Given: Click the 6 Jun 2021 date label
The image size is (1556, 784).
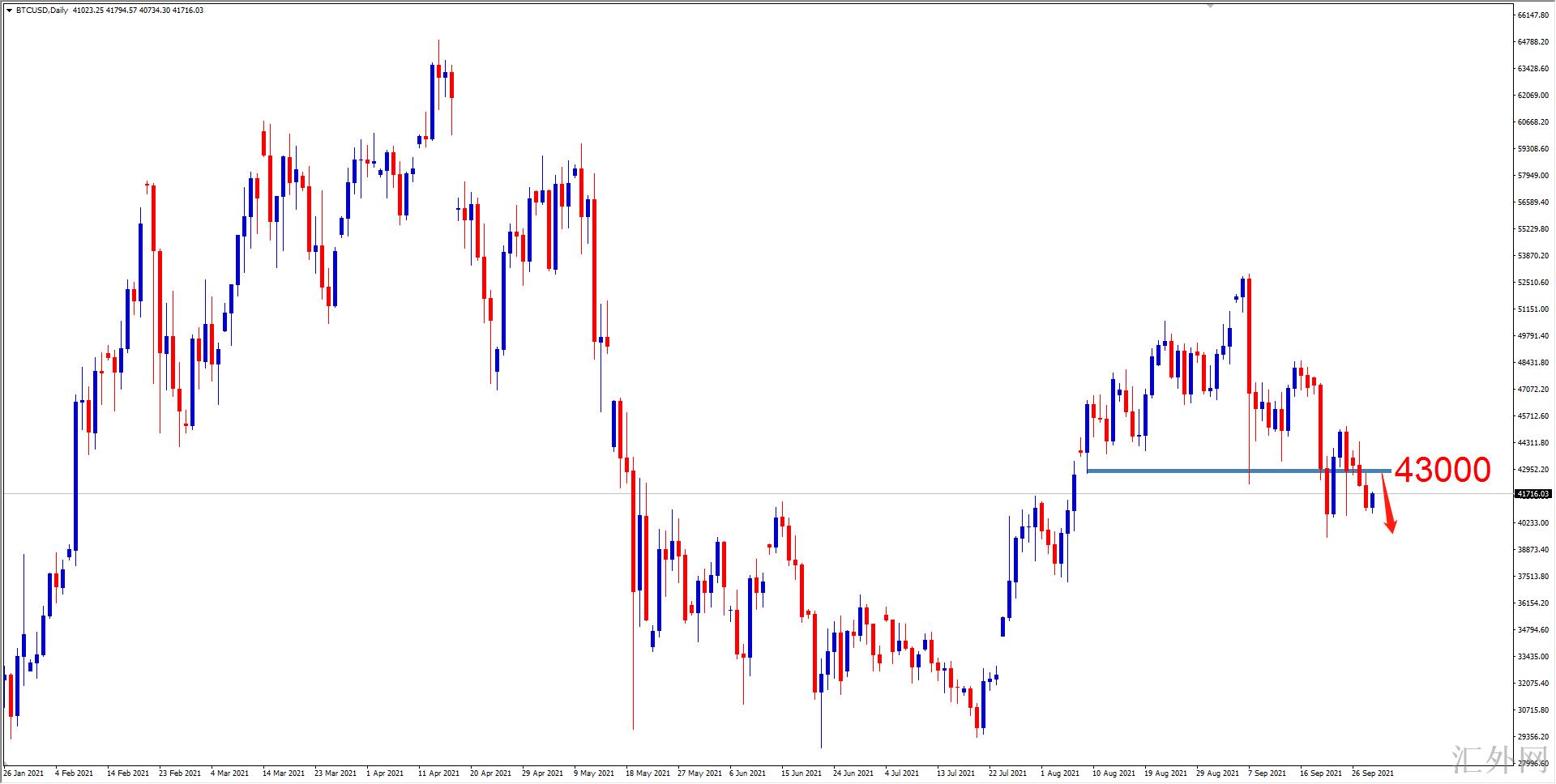Looking at the screenshot, I should tap(748, 773).
